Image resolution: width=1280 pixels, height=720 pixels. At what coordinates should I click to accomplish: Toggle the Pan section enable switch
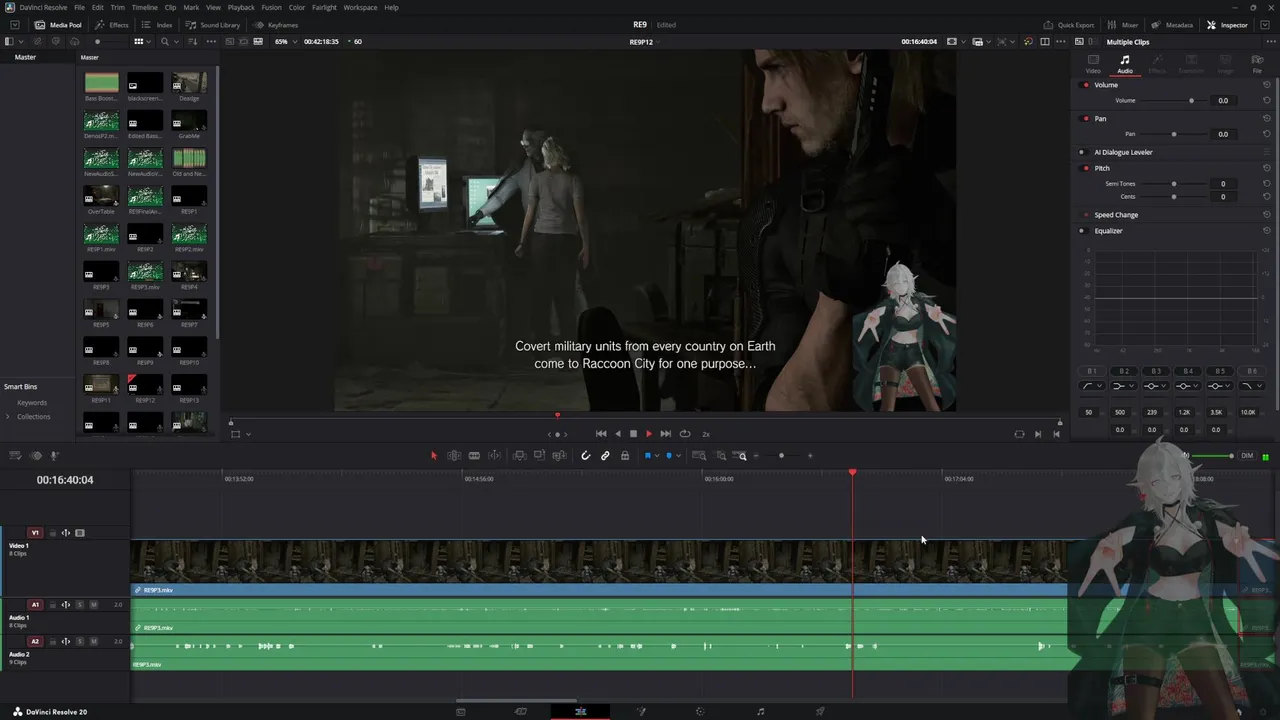[1086, 119]
